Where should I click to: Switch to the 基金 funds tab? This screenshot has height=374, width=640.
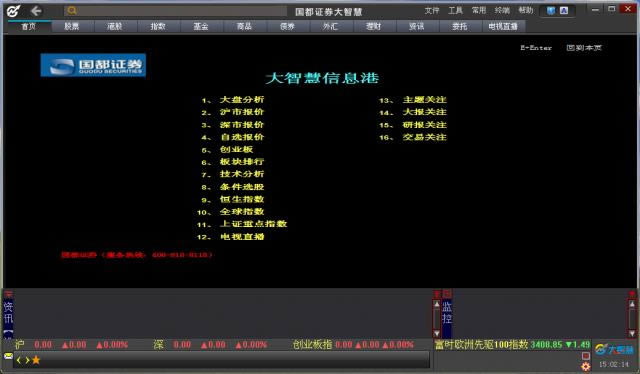201,27
